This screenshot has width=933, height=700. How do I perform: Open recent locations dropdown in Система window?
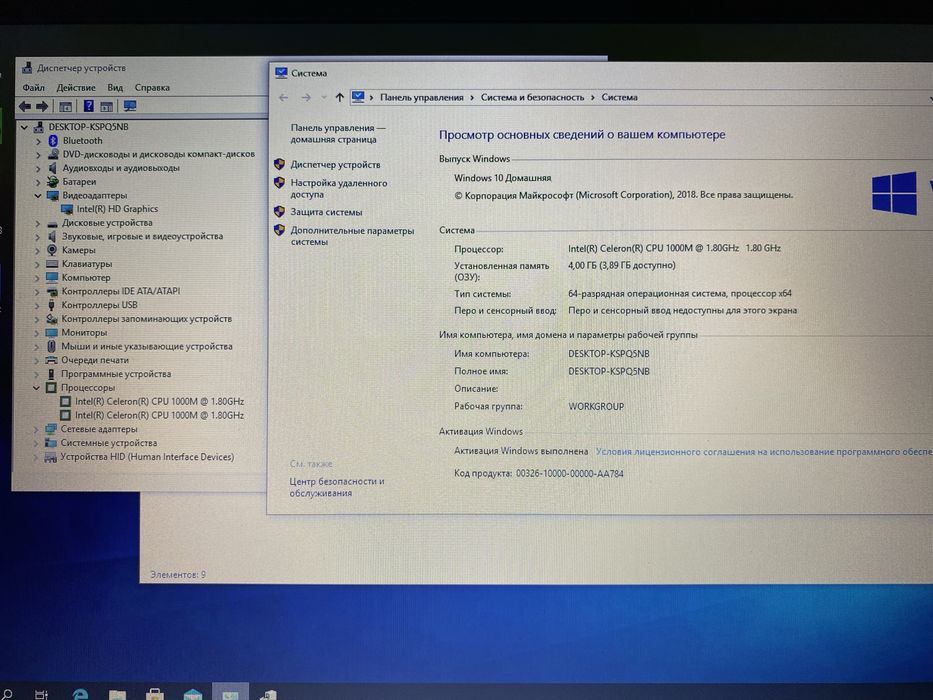(324, 97)
